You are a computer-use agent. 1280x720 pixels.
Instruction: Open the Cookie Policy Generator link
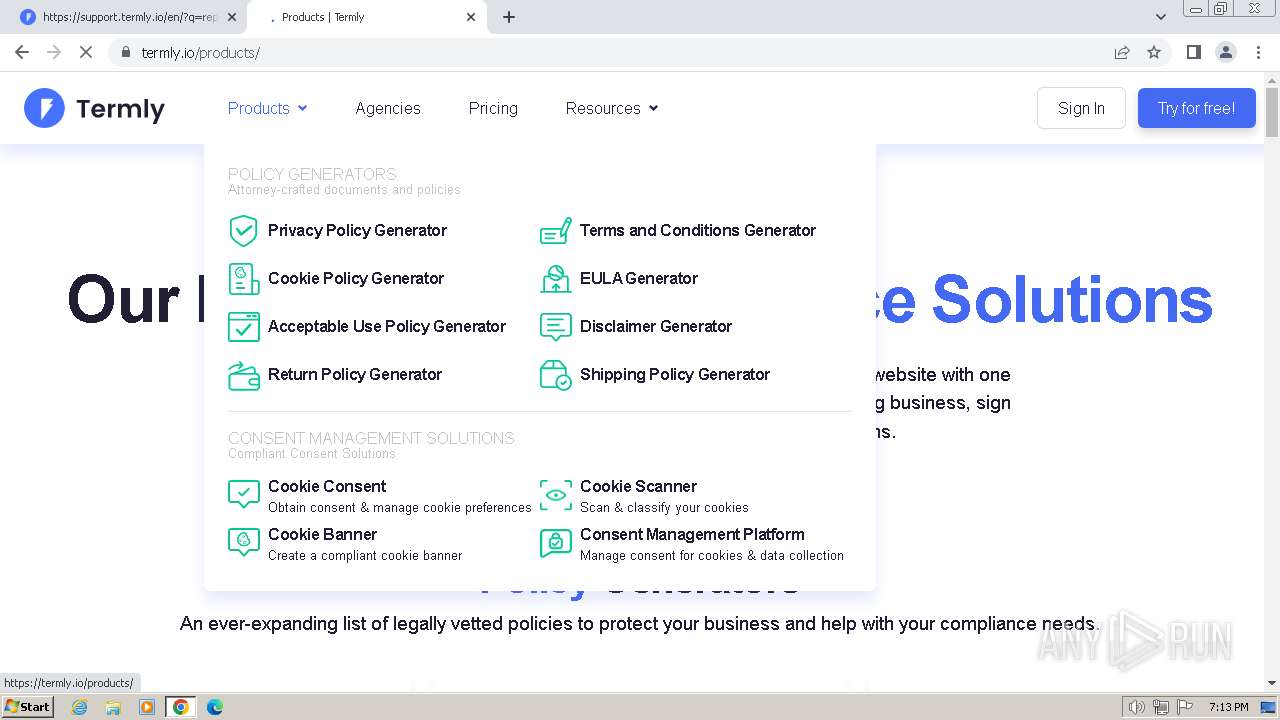tap(356, 278)
